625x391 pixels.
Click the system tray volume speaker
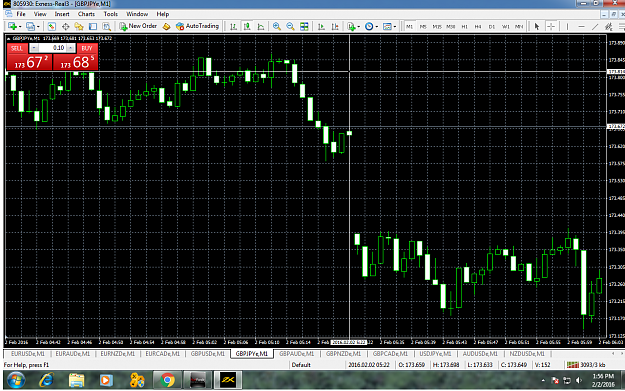[x=579, y=381]
